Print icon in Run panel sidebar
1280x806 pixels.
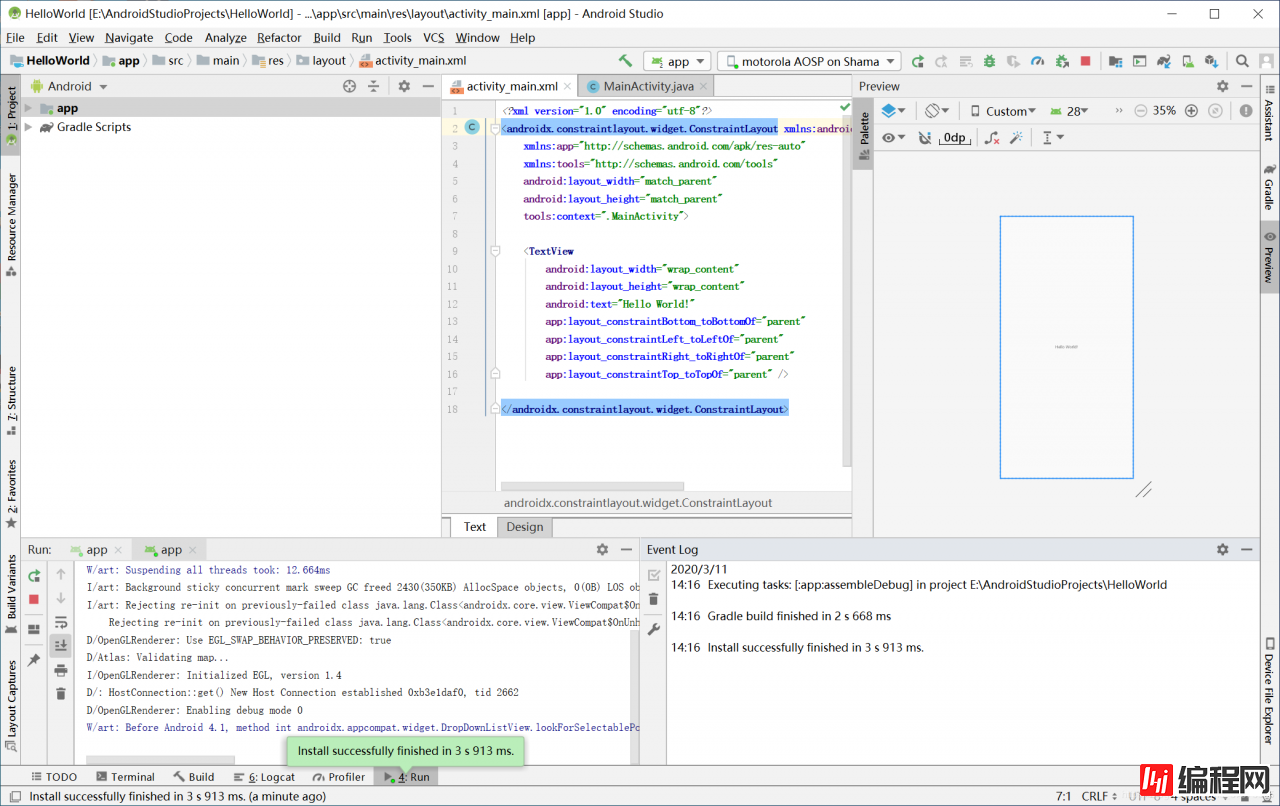click(61, 670)
